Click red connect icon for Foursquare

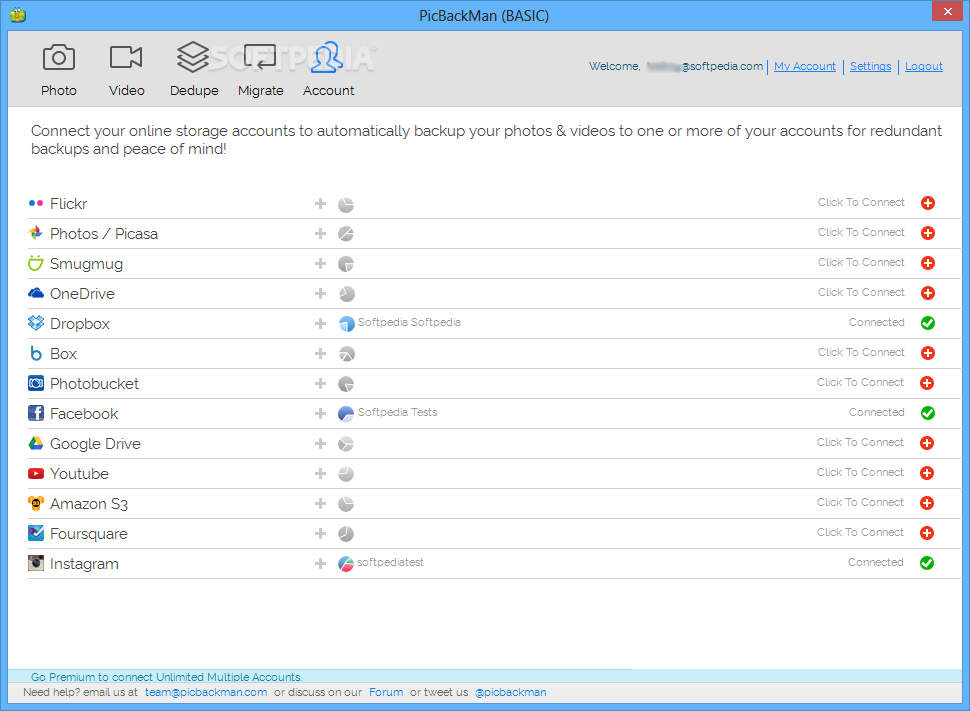tap(927, 533)
